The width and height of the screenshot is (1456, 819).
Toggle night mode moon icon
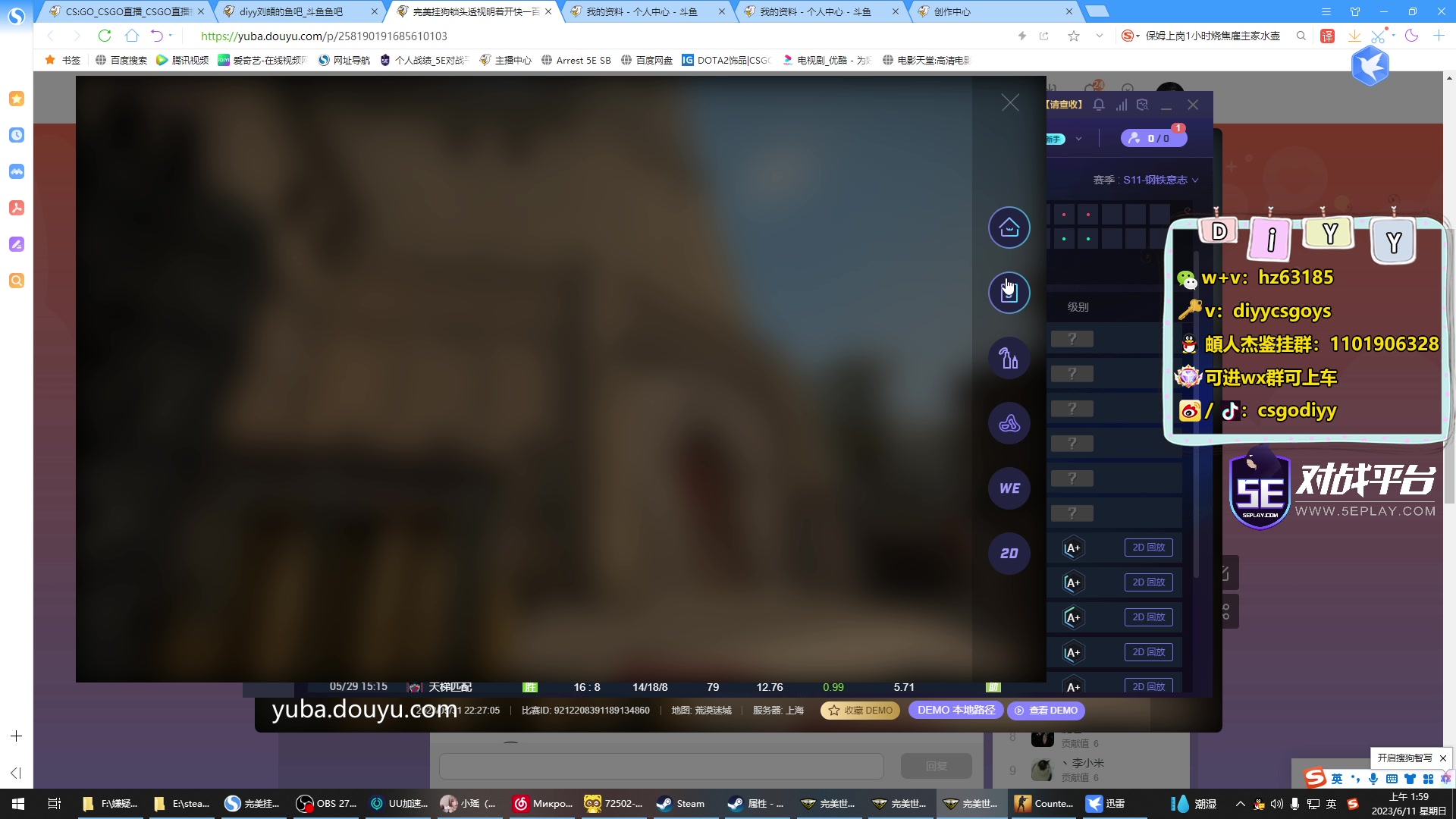click(x=1411, y=36)
